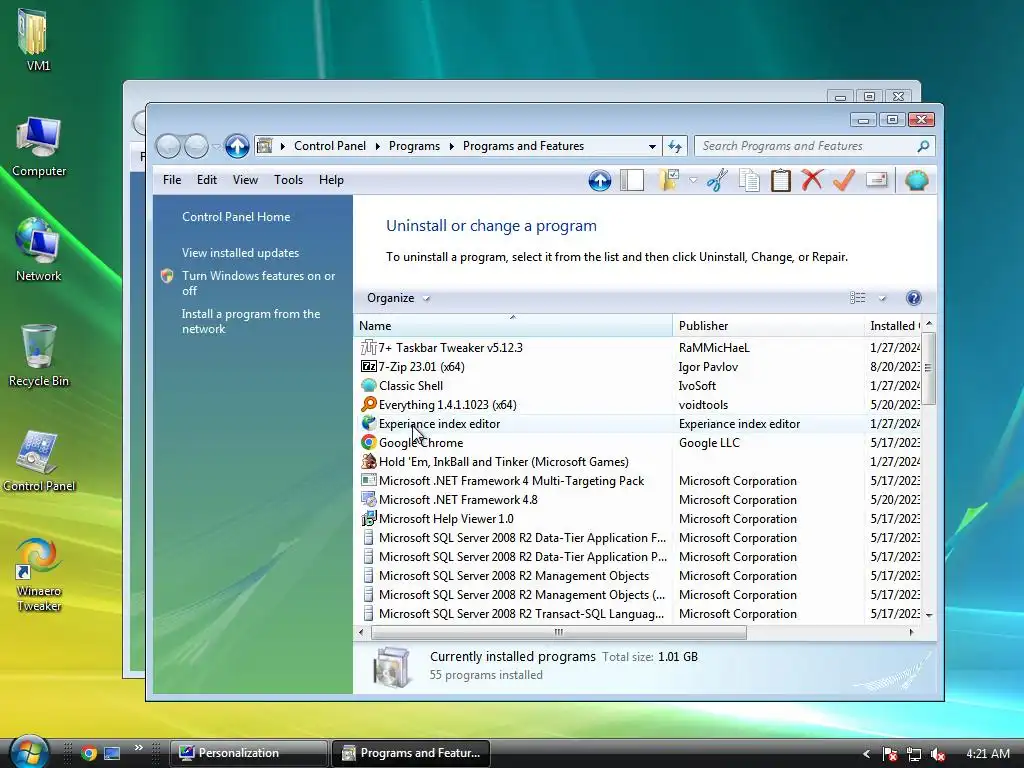1024x768 pixels.
Task: Launch Chrome from Quick Launch bar
Action: [89, 754]
